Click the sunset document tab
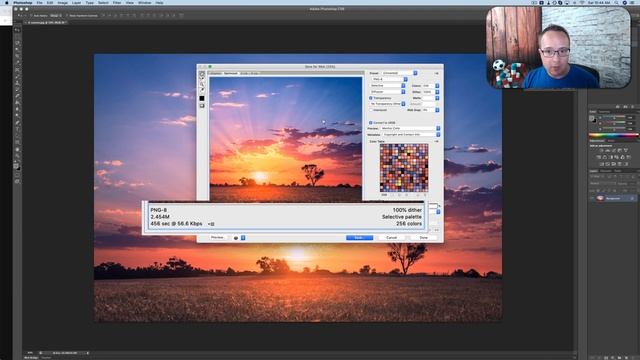 point(46,22)
